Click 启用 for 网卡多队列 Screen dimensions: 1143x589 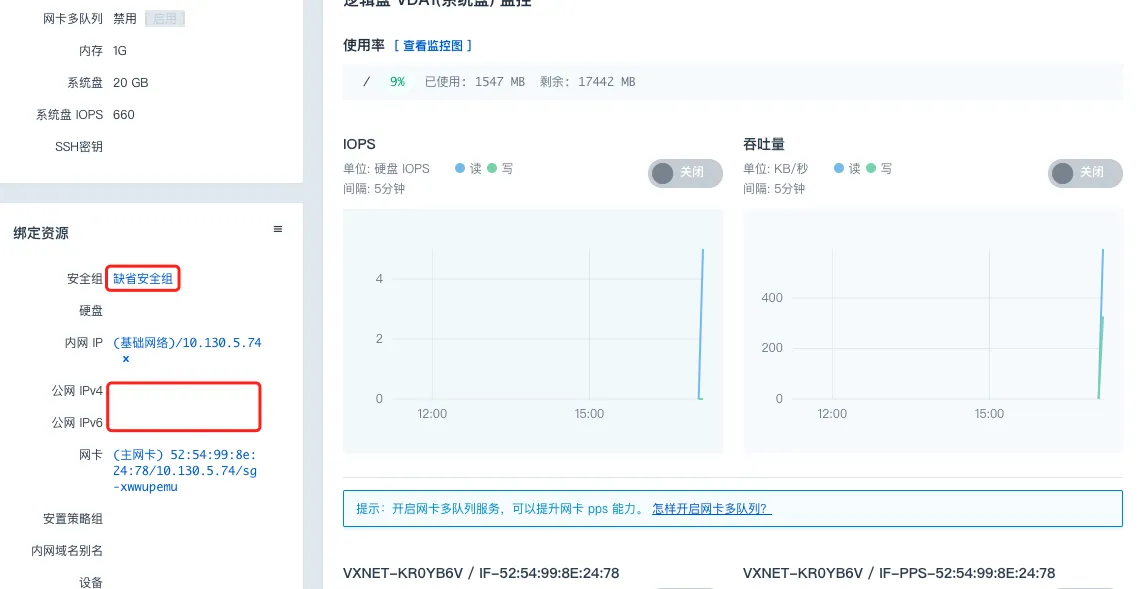pyautogui.click(x=165, y=18)
